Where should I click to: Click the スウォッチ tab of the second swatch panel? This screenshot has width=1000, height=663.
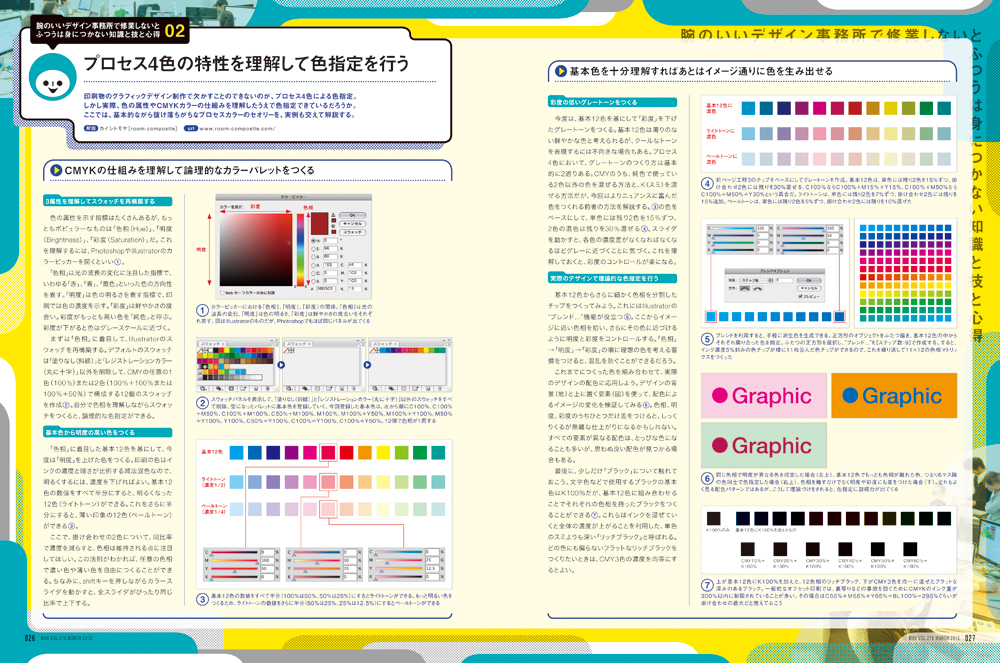tap(297, 344)
